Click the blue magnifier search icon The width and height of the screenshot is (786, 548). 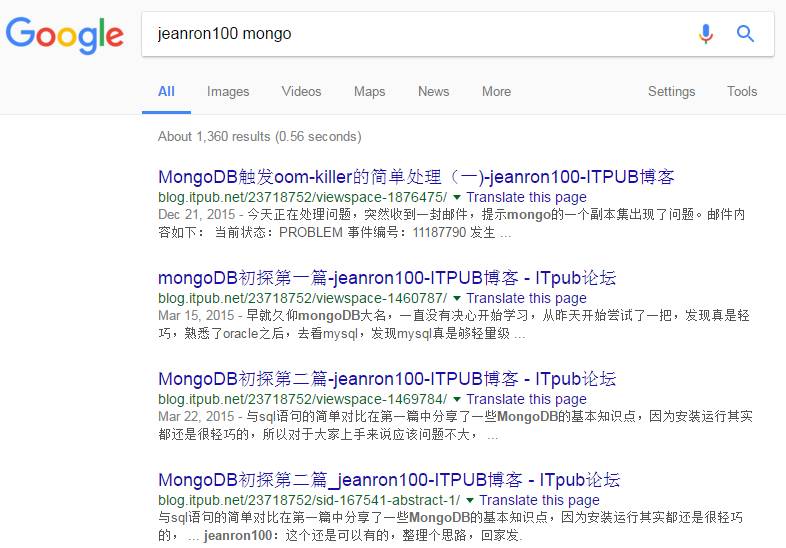[745, 34]
